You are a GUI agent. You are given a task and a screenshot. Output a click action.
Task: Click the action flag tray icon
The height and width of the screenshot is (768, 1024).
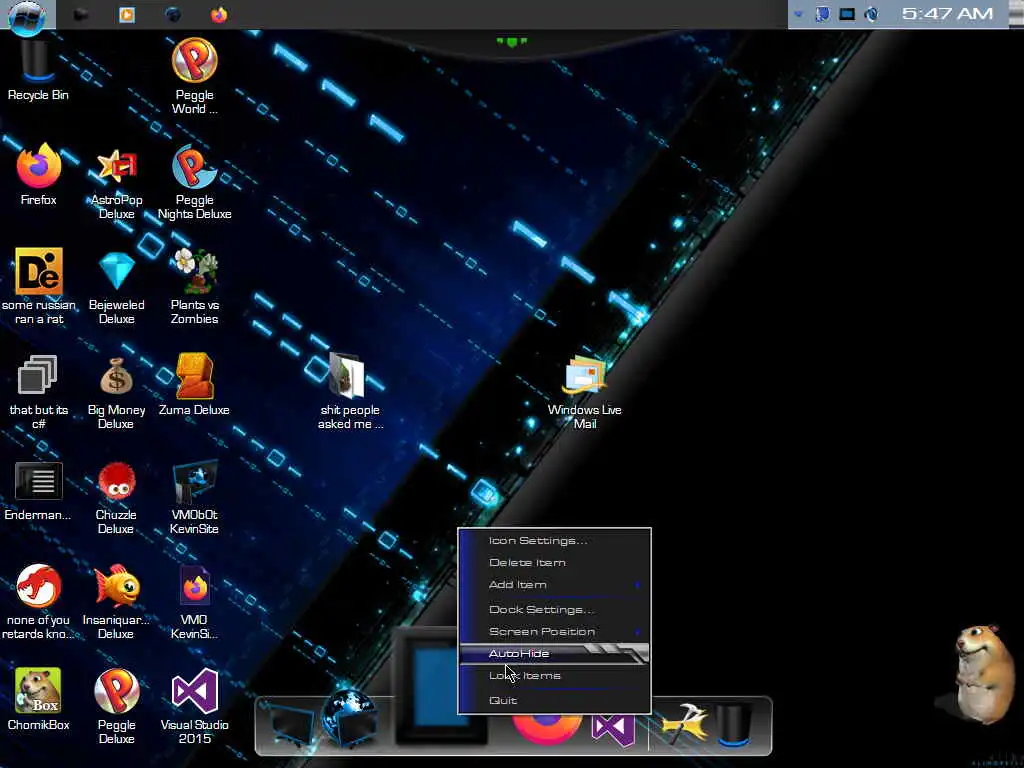point(822,14)
